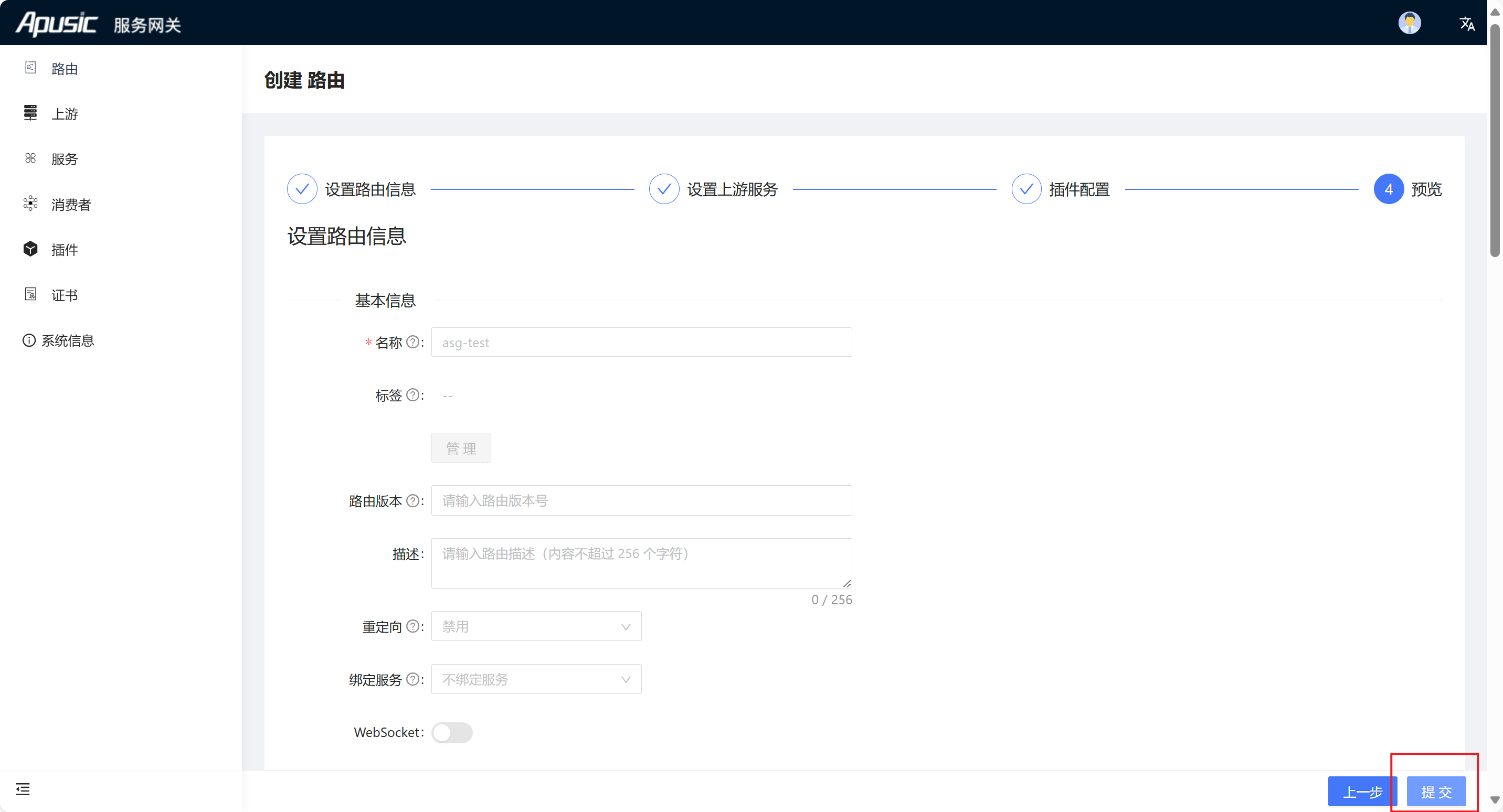The height and width of the screenshot is (812, 1503).
Task: Click the 系统信息 info icon
Action: coord(28,340)
